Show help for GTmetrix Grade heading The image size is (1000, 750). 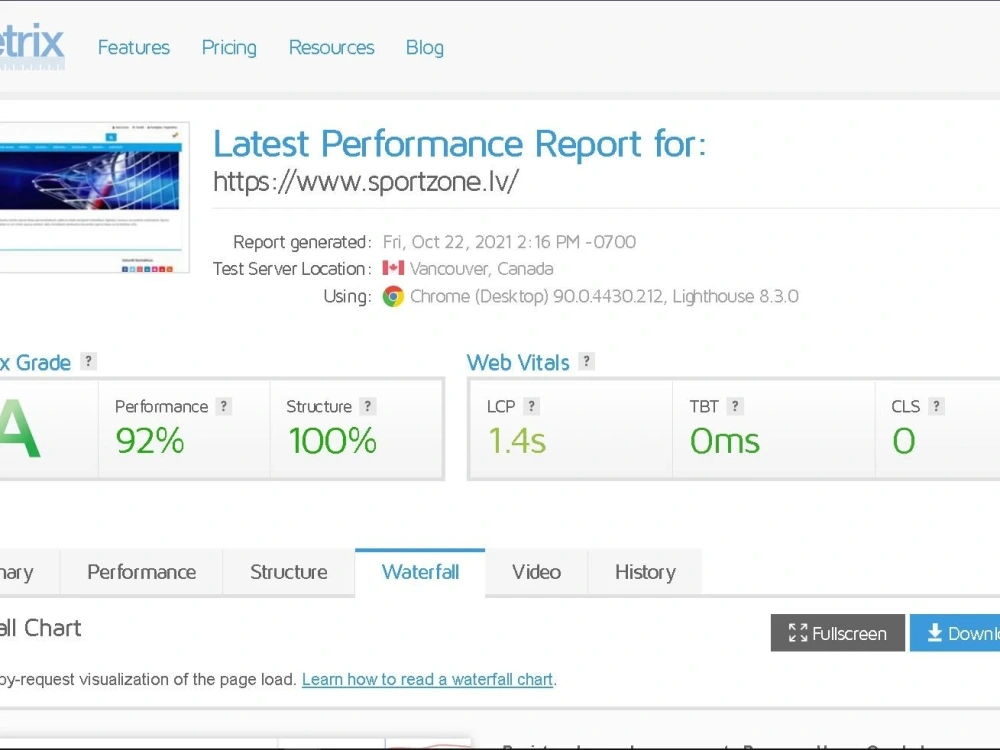click(89, 362)
